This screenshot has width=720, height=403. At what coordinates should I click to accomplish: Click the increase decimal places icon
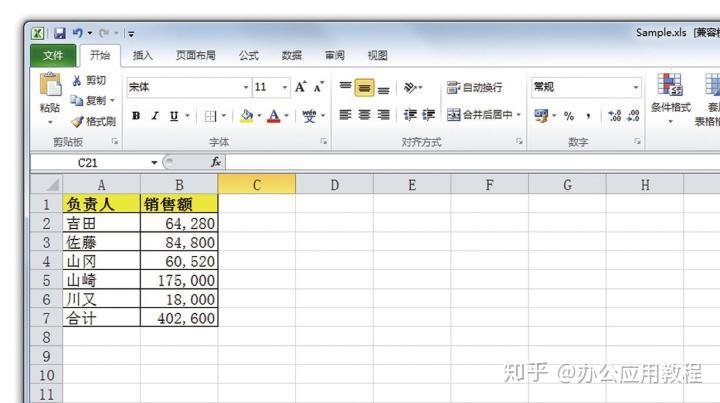coord(614,116)
